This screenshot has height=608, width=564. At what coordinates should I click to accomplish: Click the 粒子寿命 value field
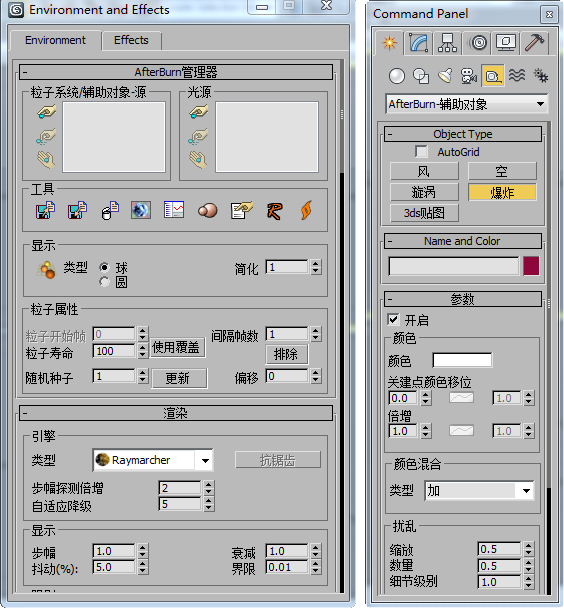tap(114, 351)
